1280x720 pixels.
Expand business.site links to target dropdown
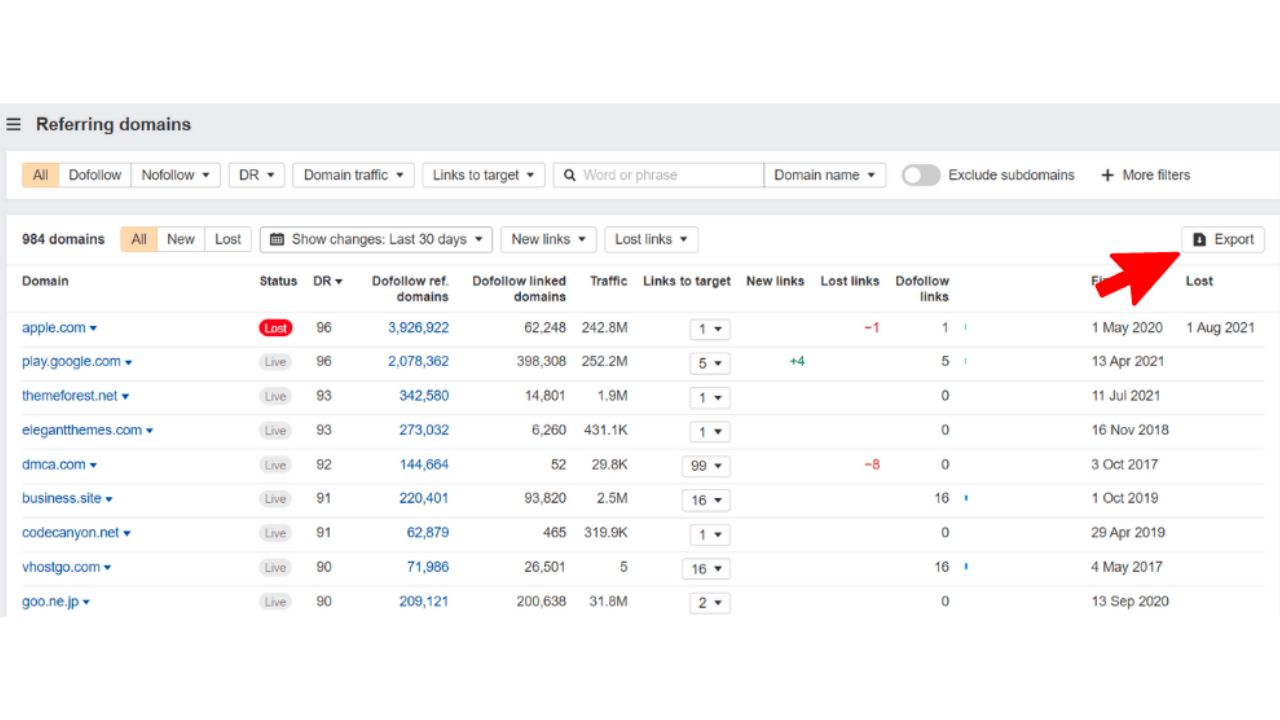(x=706, y=500)
